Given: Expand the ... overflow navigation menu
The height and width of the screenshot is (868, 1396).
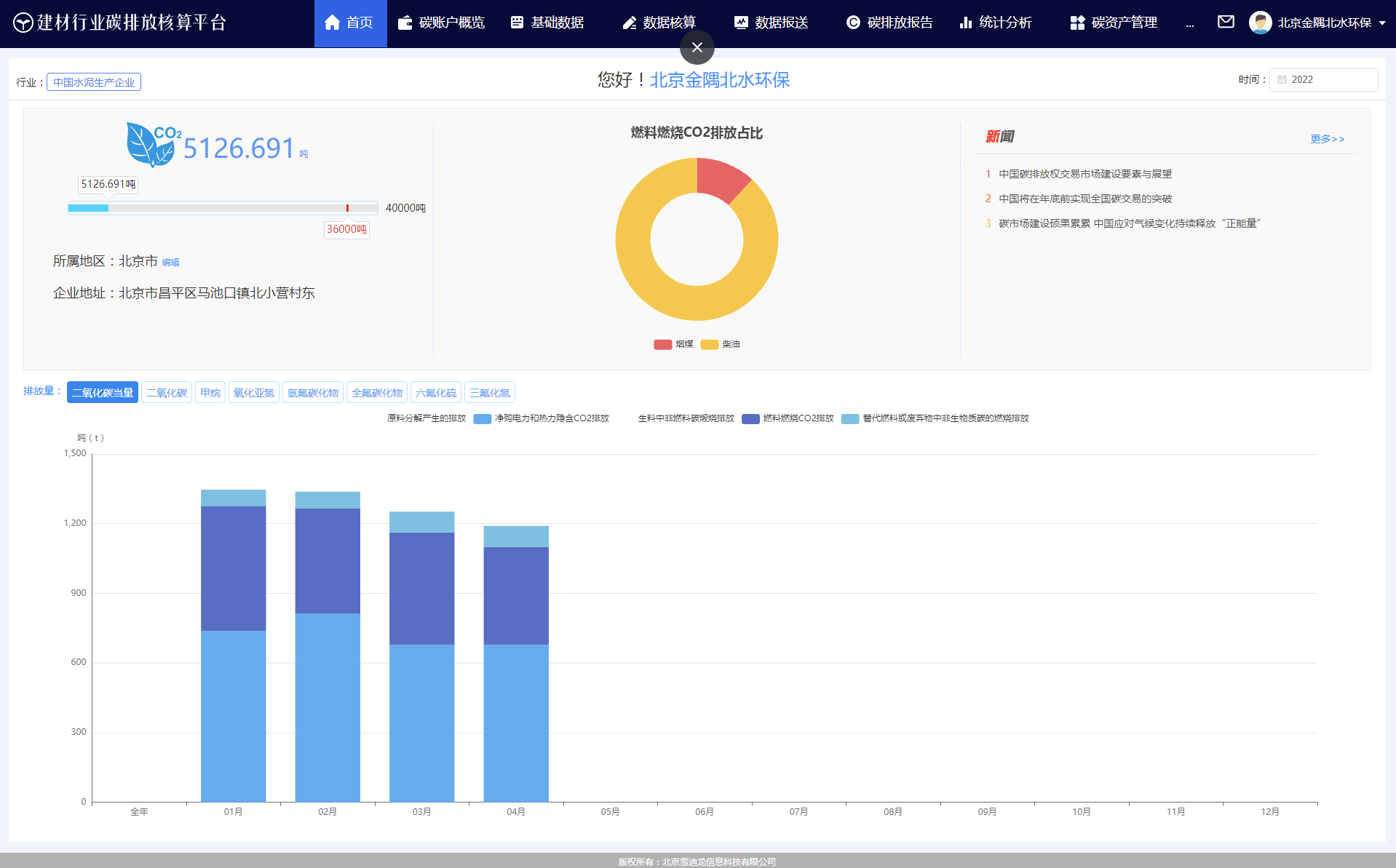Looking at the screenshot, I should coord(1190,23).
